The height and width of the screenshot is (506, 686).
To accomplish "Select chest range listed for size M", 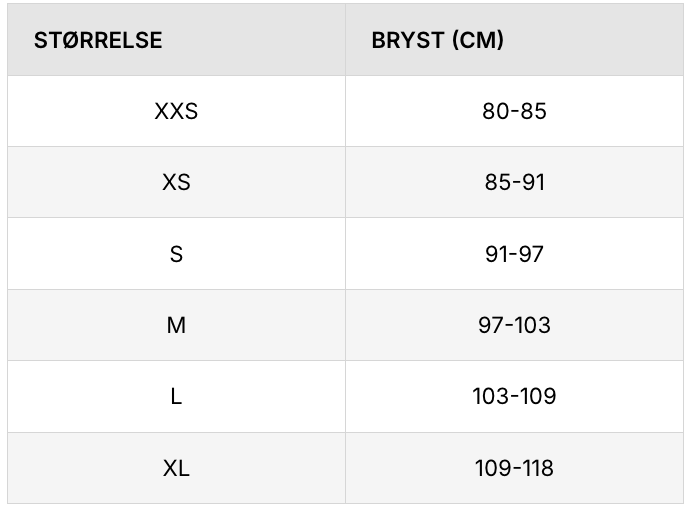I will pos(514,325).
